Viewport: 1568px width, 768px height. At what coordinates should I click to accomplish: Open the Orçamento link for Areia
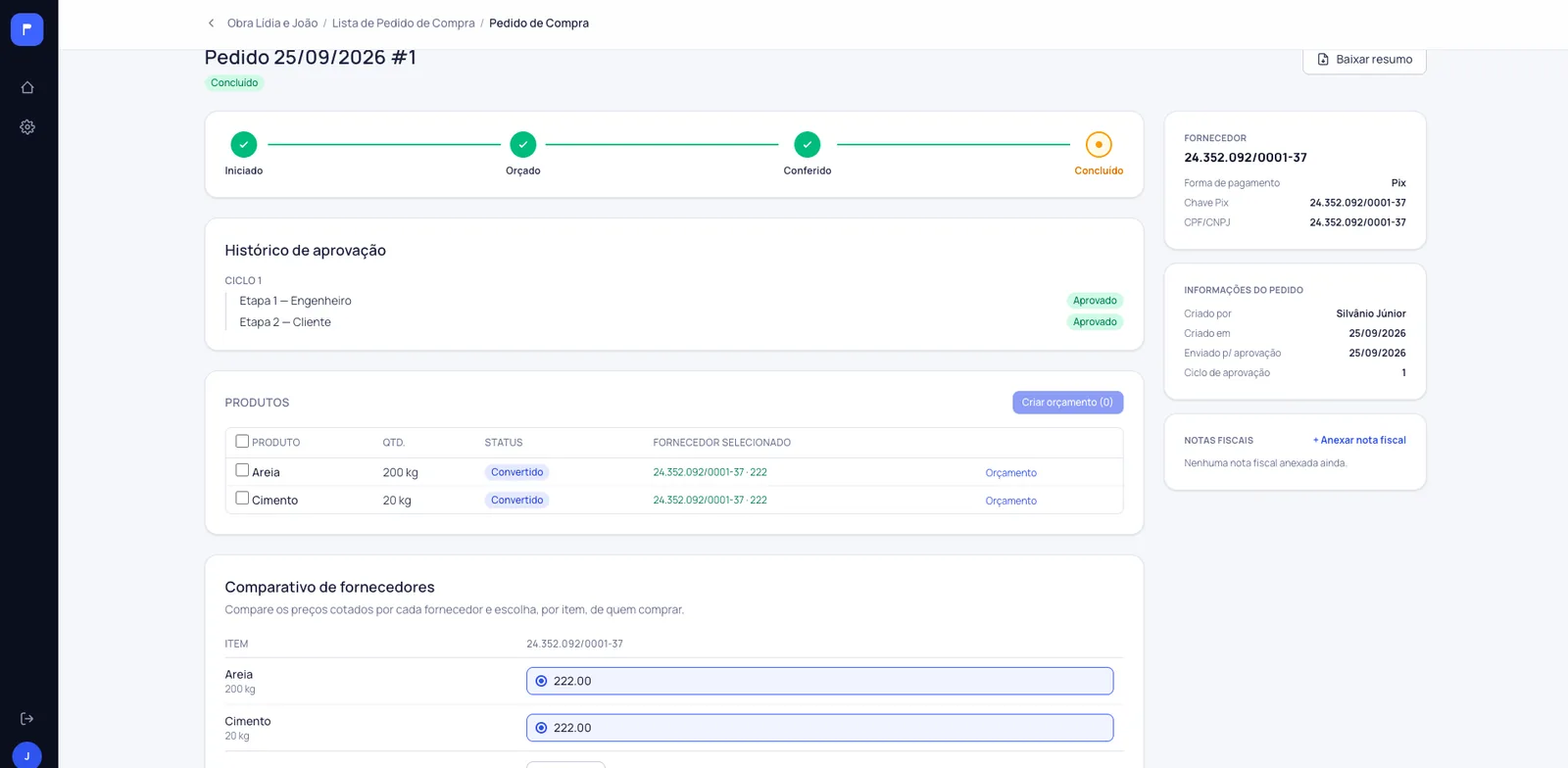1011,473
